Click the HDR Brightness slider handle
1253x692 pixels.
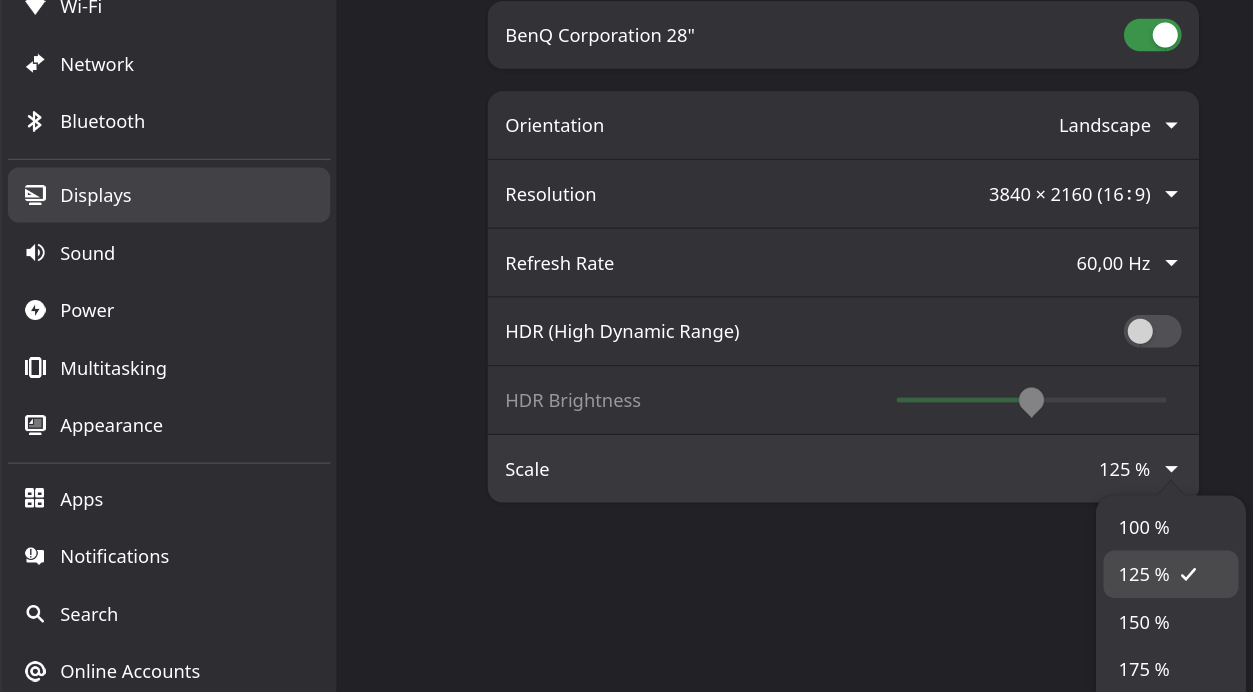(x=1031, y=401)
